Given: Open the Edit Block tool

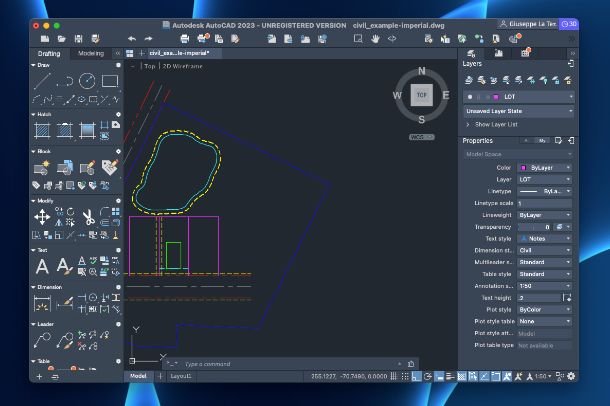Looking at the screenshot, I should pos(87,168).
